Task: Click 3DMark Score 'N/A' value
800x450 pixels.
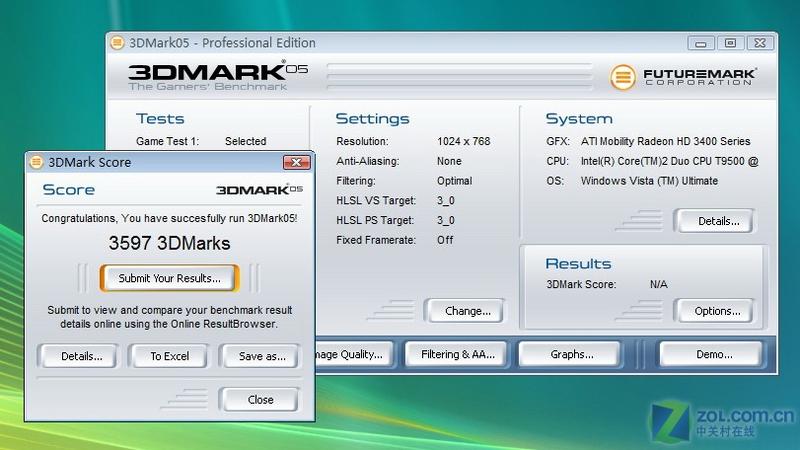Action: click(658, 285)
